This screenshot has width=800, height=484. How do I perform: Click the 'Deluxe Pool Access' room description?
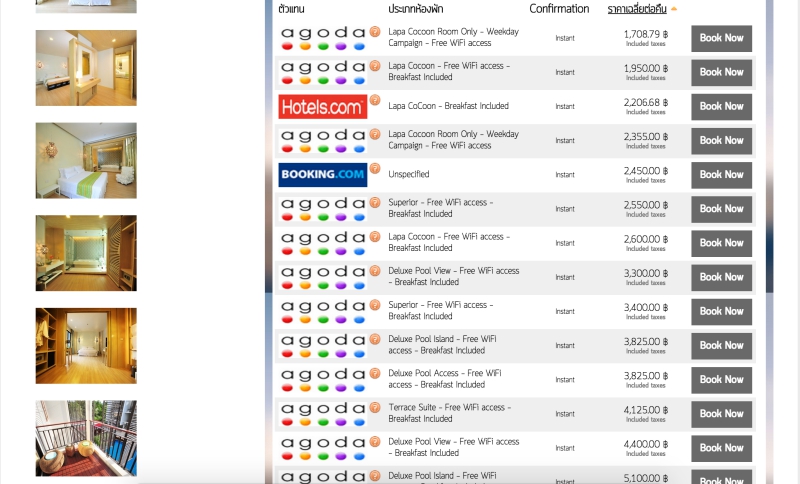click(x=444, y=379)
